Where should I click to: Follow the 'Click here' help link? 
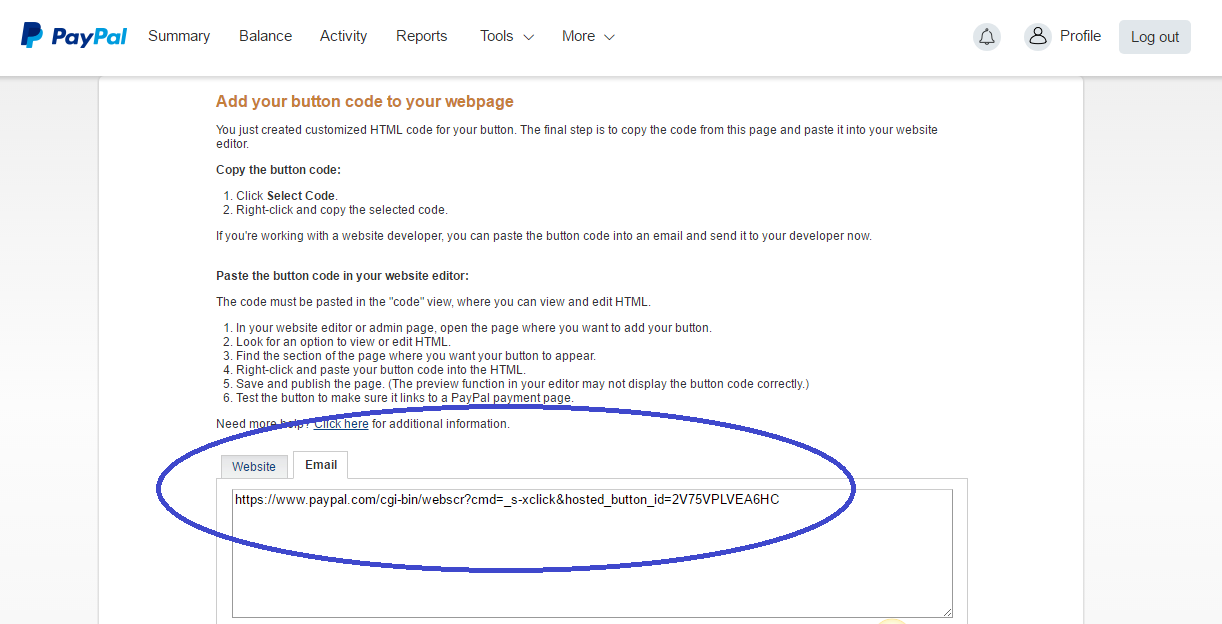(x=341, y=424)
